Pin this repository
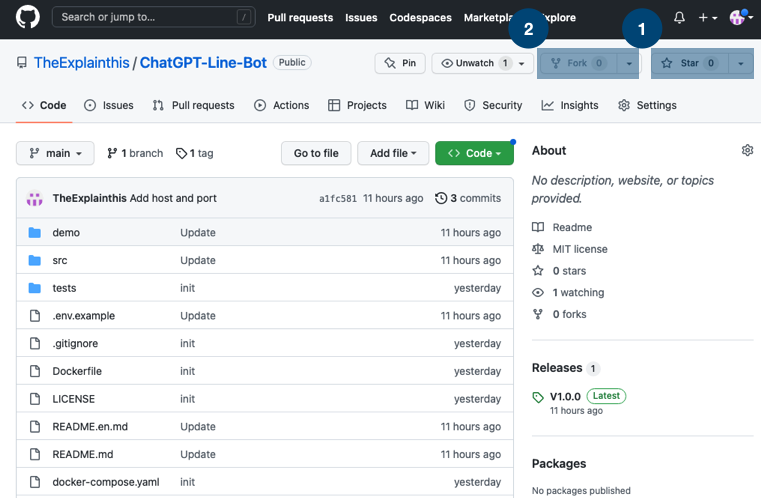Viewport: 761px width, 498px height. pyautogui.click(x=400, y=63)
